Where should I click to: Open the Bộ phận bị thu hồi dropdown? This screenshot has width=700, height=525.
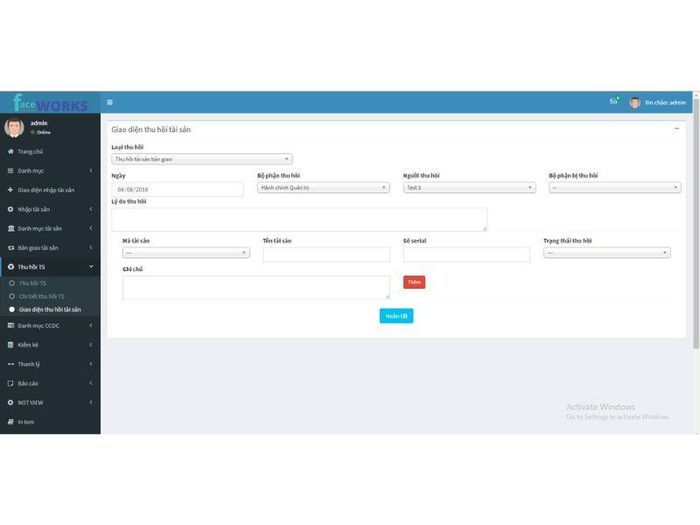[615, 188]
